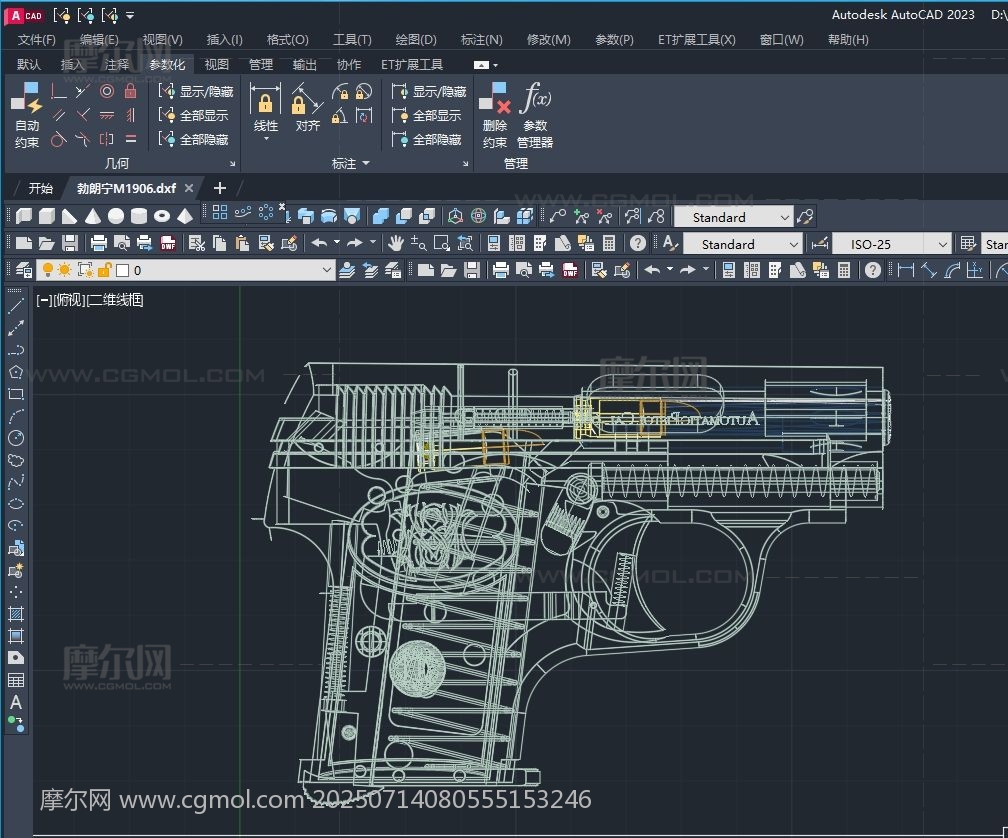This screenshot has height=838, width=1008.
Task: Toggle dimensional constraints 显示/隐藏
Action: coord(429,91)
